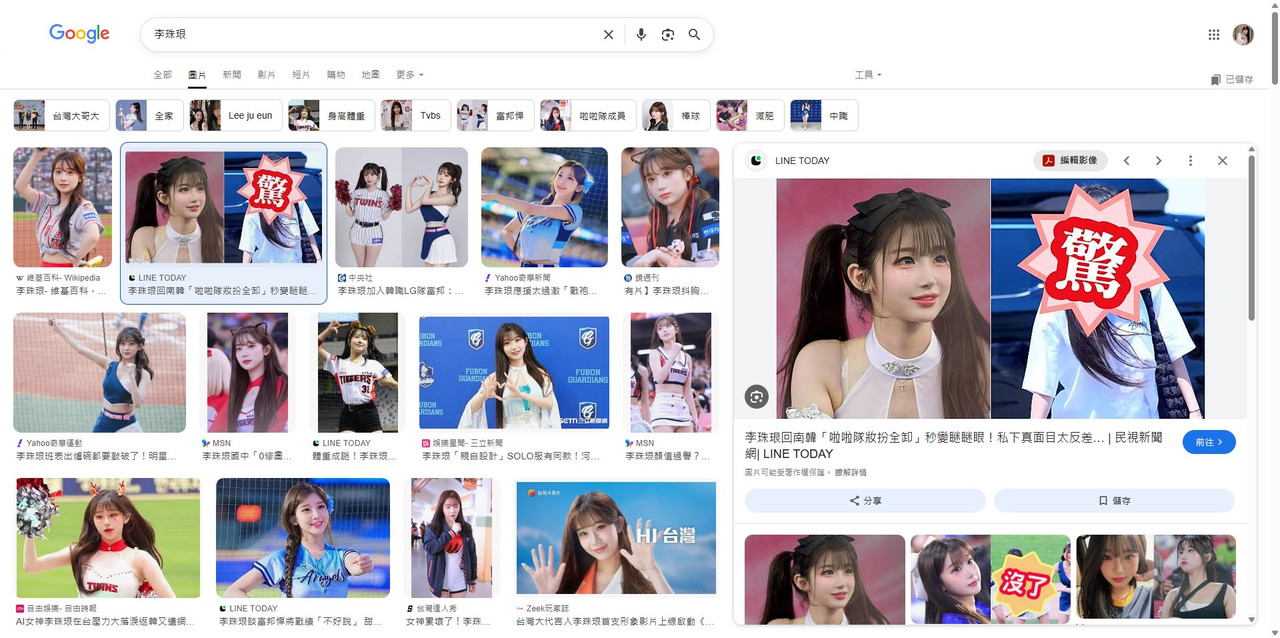Image resolution: width=1280 pixels, height=638 pixels.
Task: Open the 中央社 image result thumbnail
Action: pyautogui.click(x=401, y=208)
